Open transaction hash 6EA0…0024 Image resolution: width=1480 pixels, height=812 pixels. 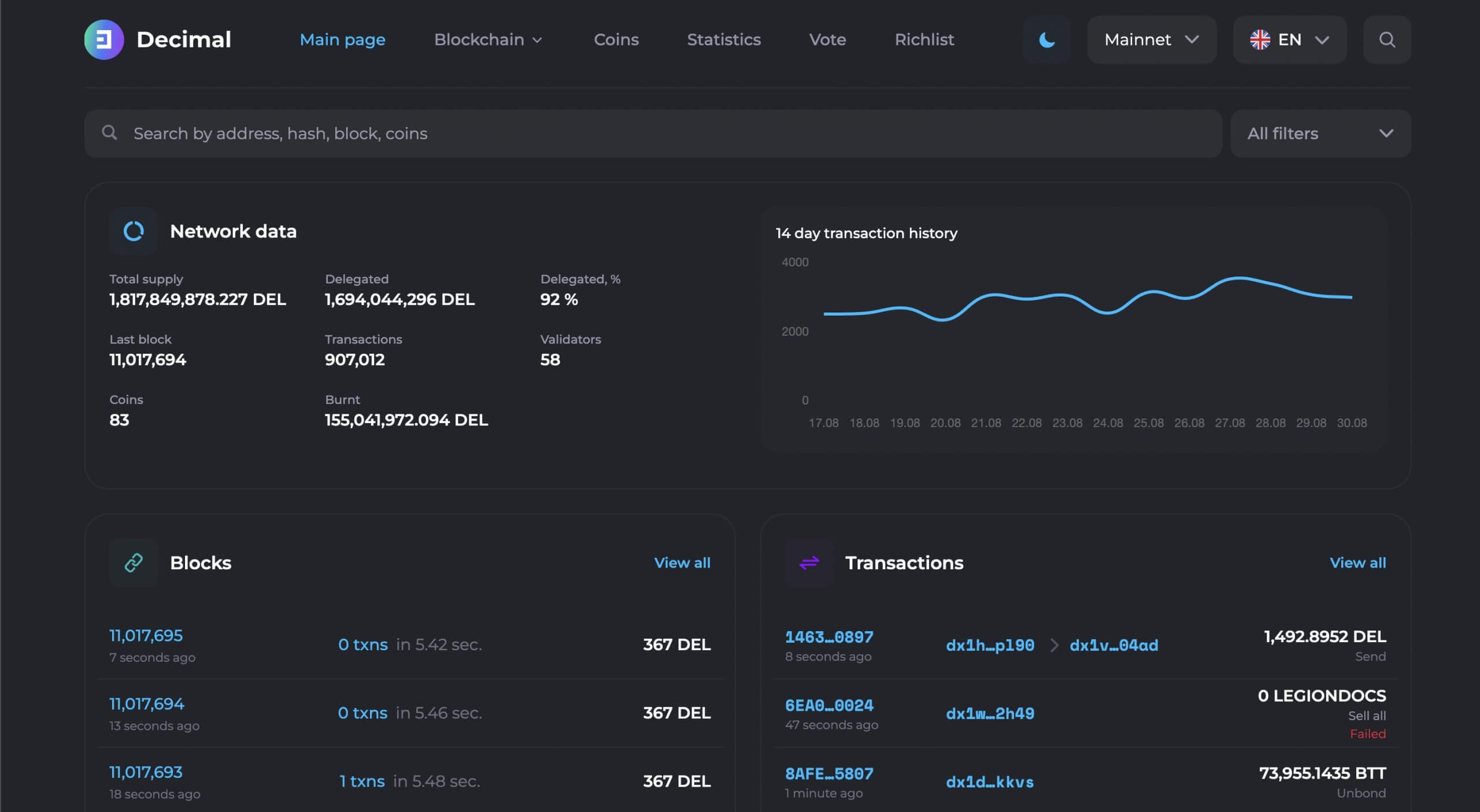click(x=829, y=705)
